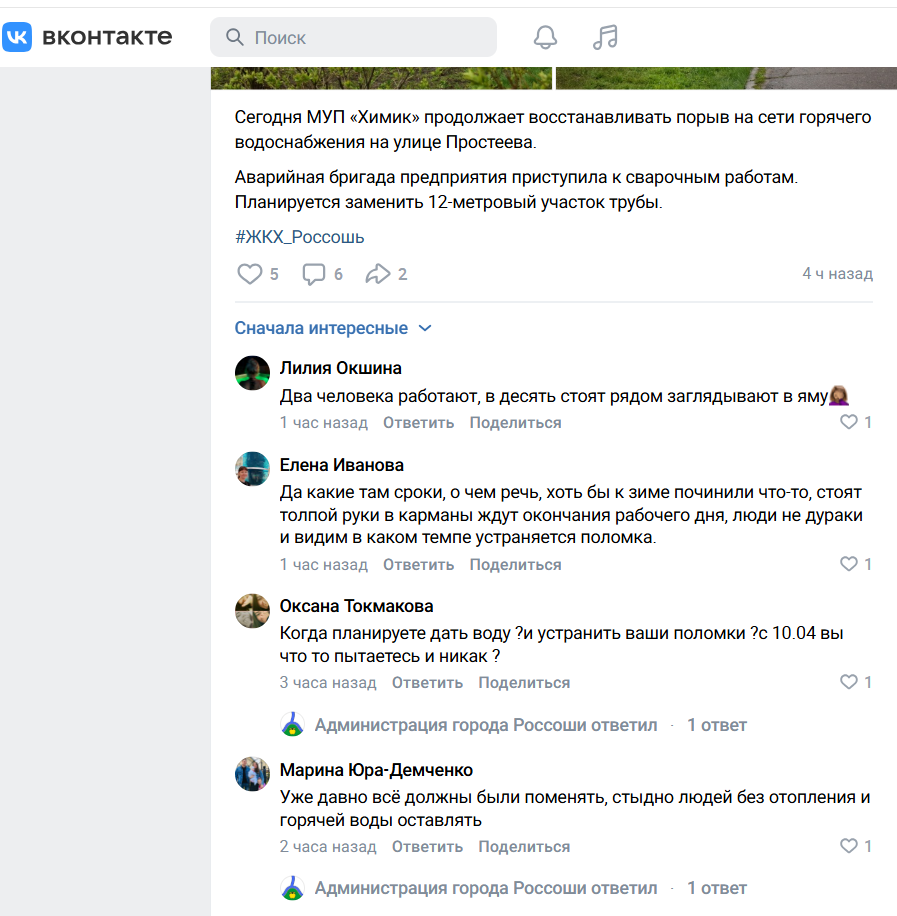Open the notifications bell
The width and height of the screenshot is (897, 916).
[x=545, y=37]
